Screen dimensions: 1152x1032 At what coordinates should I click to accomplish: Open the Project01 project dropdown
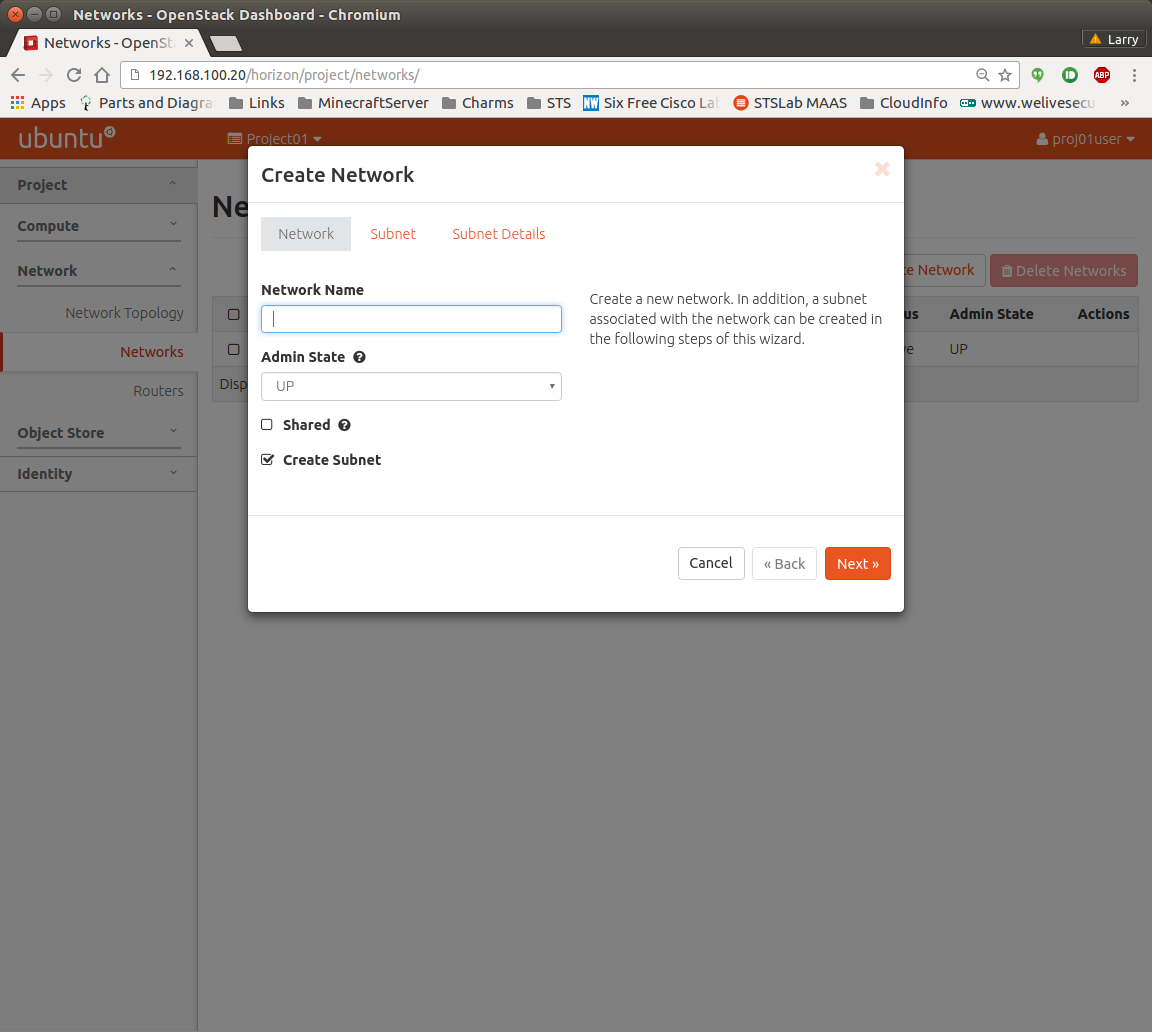[275, 139]
